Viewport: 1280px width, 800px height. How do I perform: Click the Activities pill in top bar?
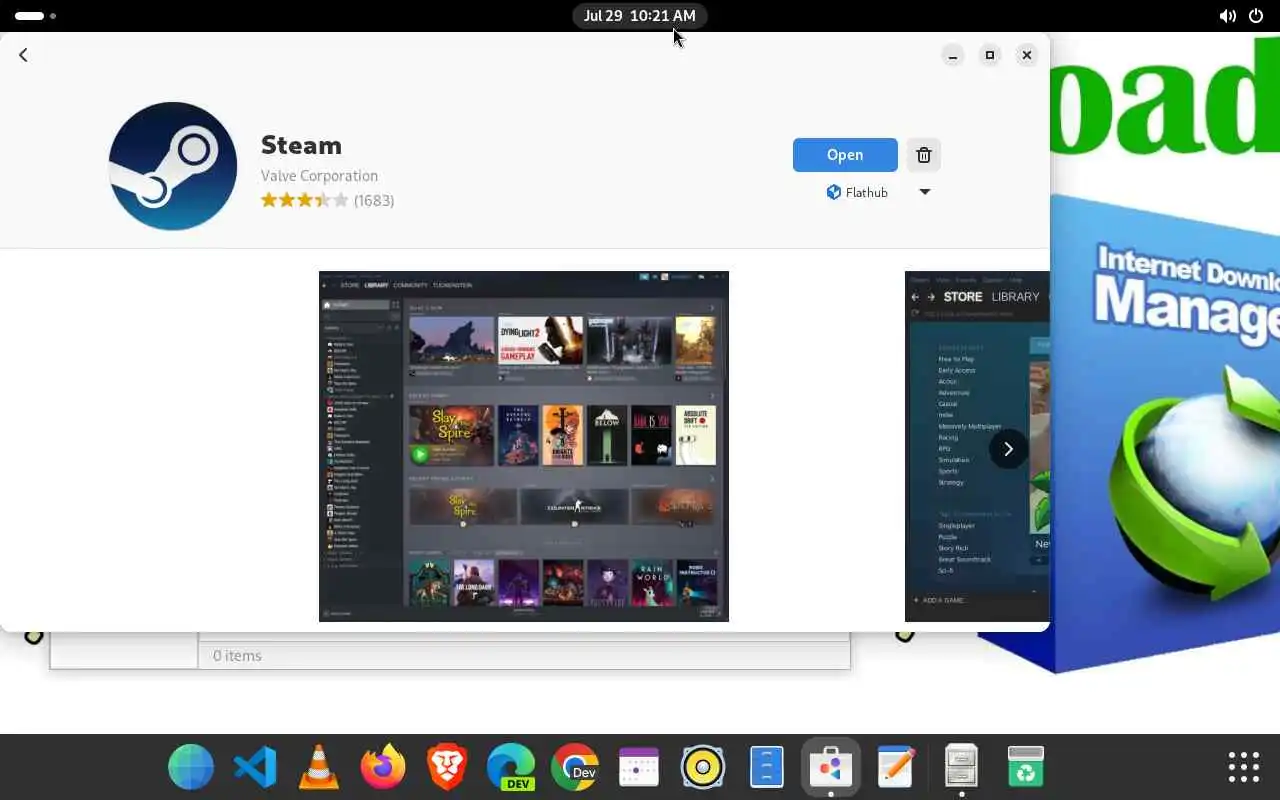pos(36,16)
